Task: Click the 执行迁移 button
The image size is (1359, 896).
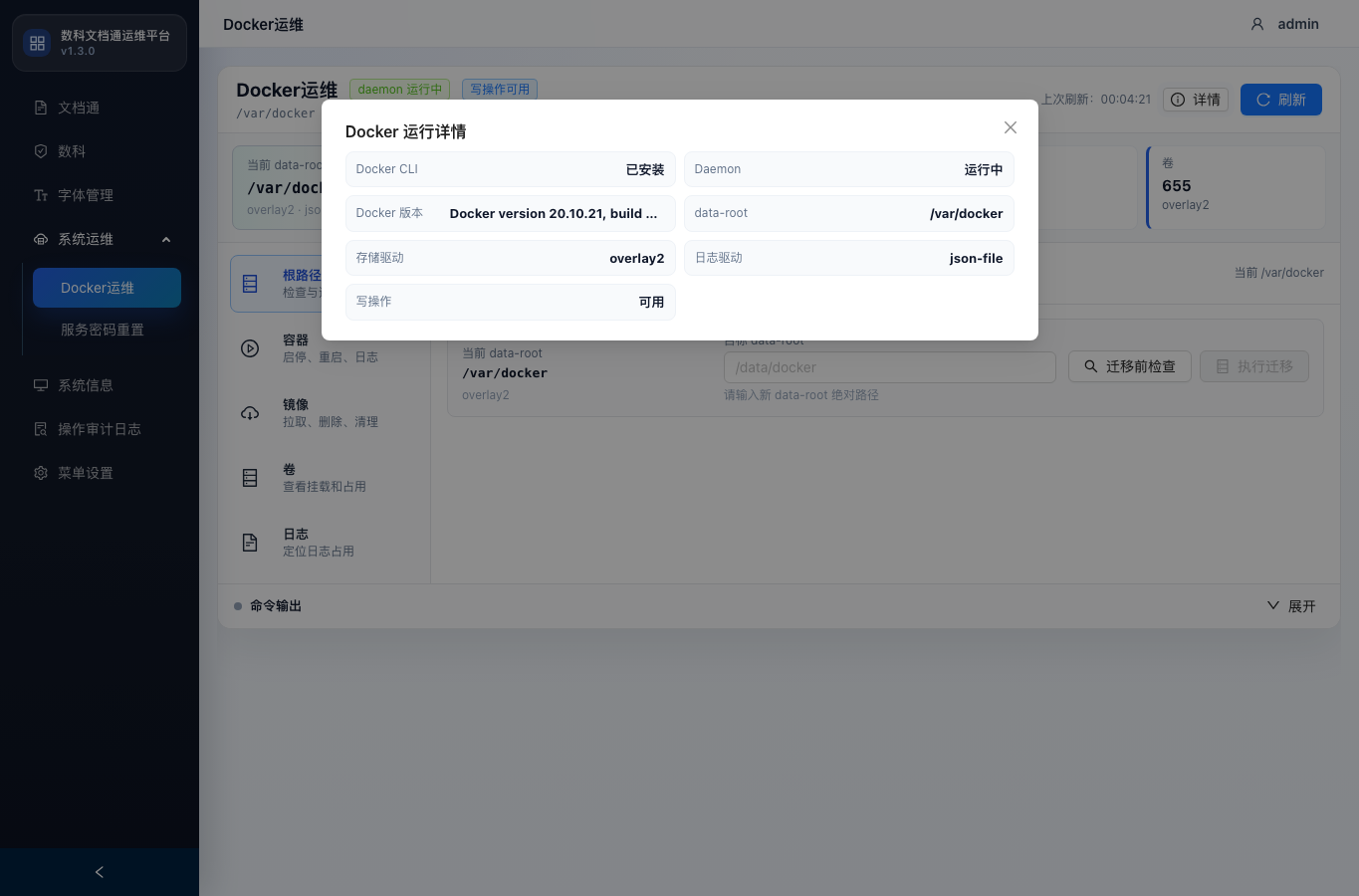Action: (x=1254, y=366)
